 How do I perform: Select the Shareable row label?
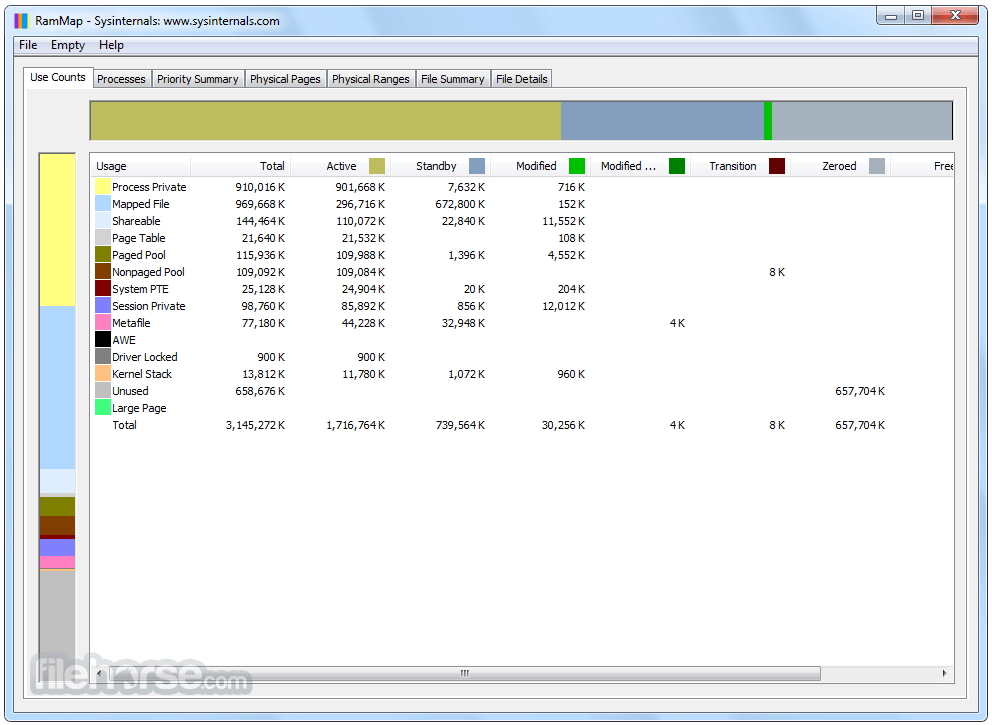(136, 221)
